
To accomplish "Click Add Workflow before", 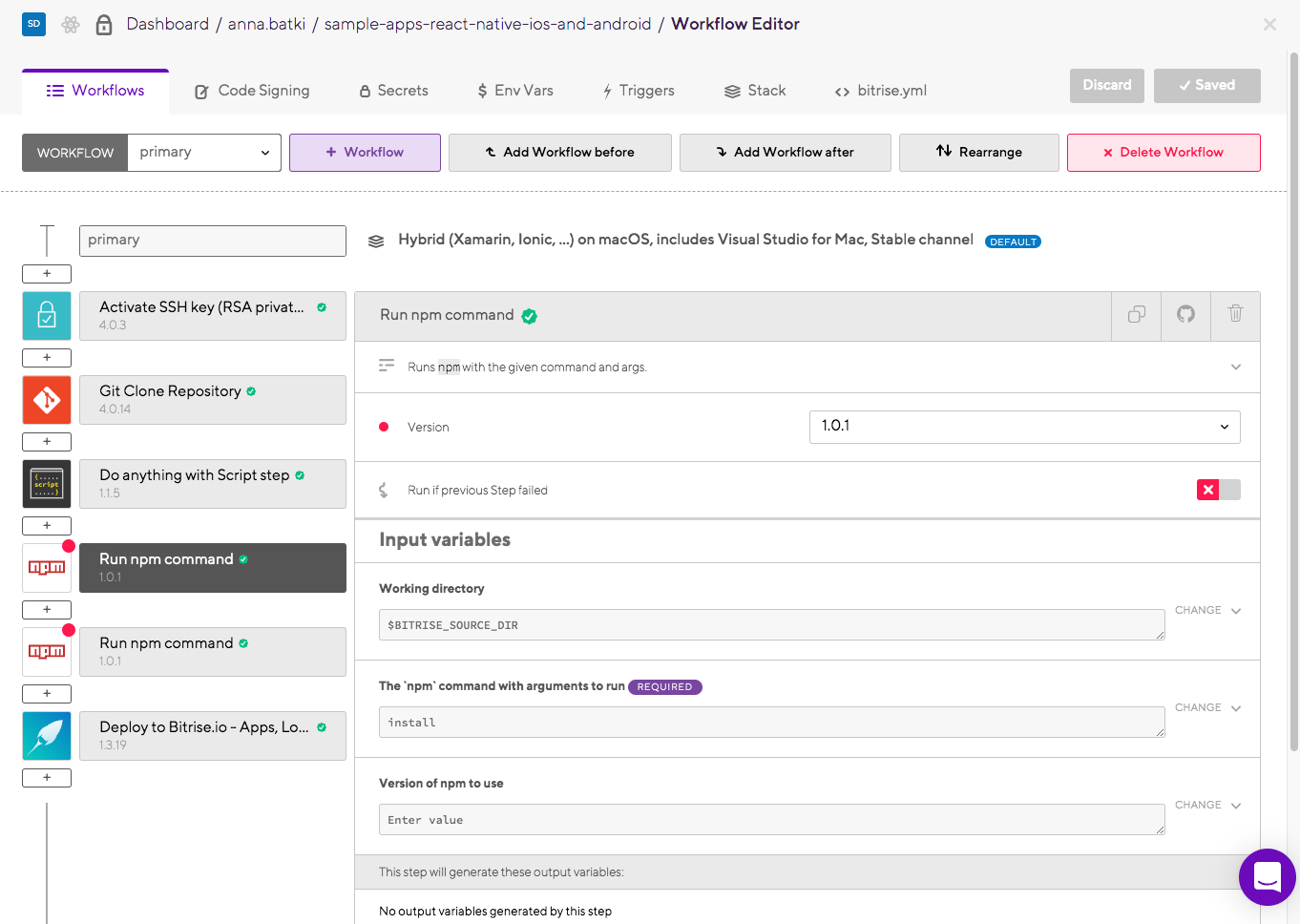I will (560, 153).
